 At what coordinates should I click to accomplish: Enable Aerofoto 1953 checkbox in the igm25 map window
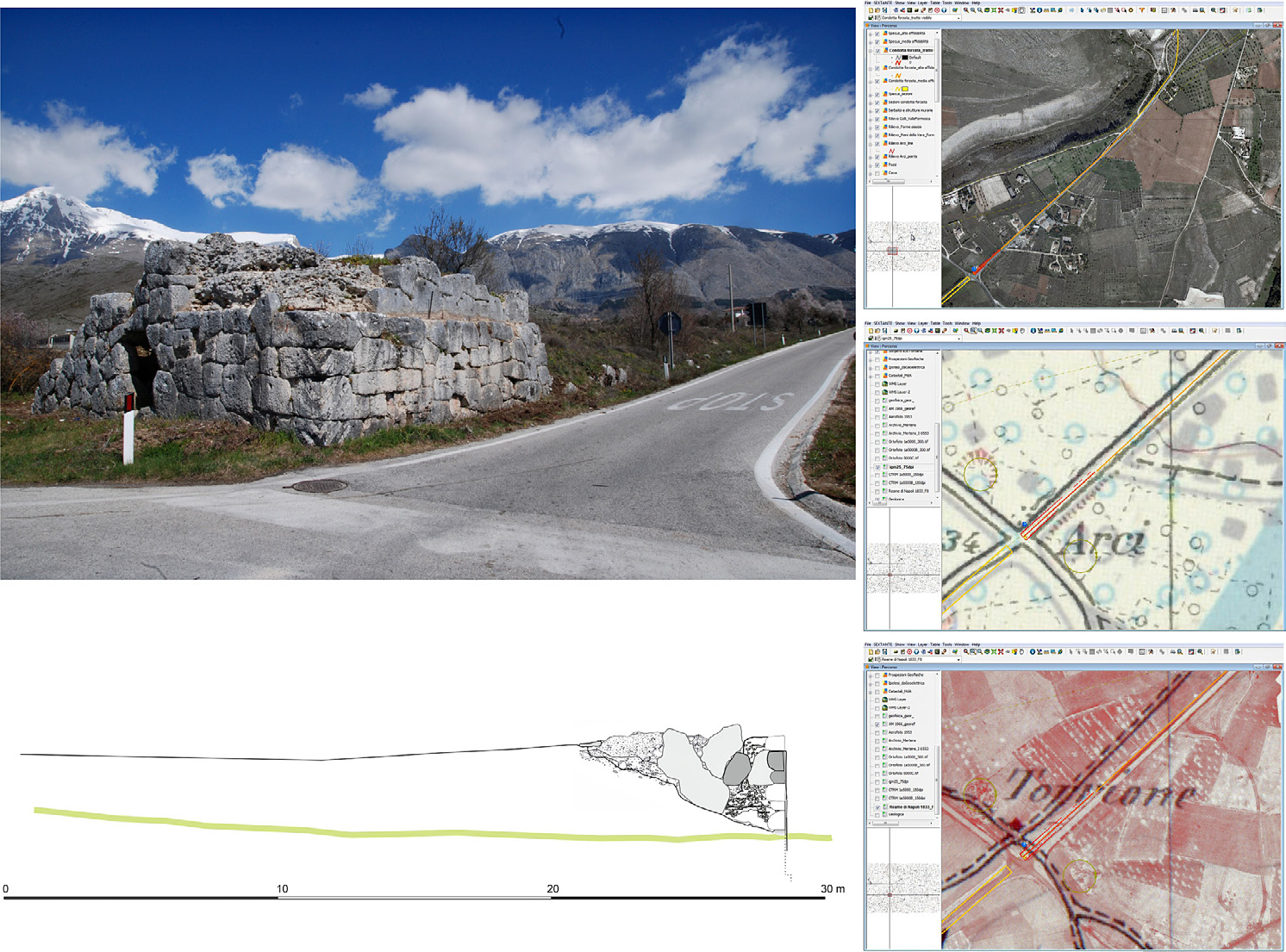click(877, 417)
